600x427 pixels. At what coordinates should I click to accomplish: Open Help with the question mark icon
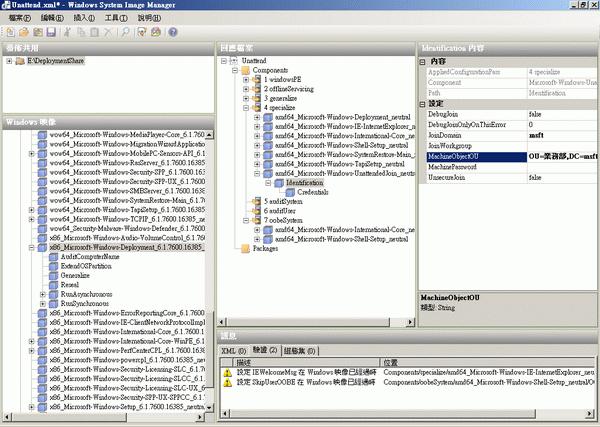[173, 33]
